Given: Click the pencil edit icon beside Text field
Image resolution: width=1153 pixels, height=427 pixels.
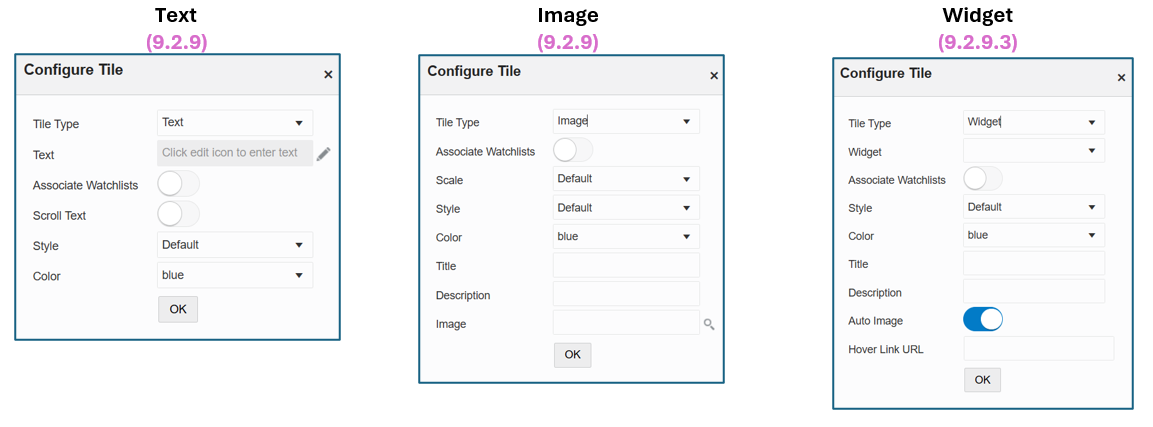Looking at the screenshot, I should point(323,153).
